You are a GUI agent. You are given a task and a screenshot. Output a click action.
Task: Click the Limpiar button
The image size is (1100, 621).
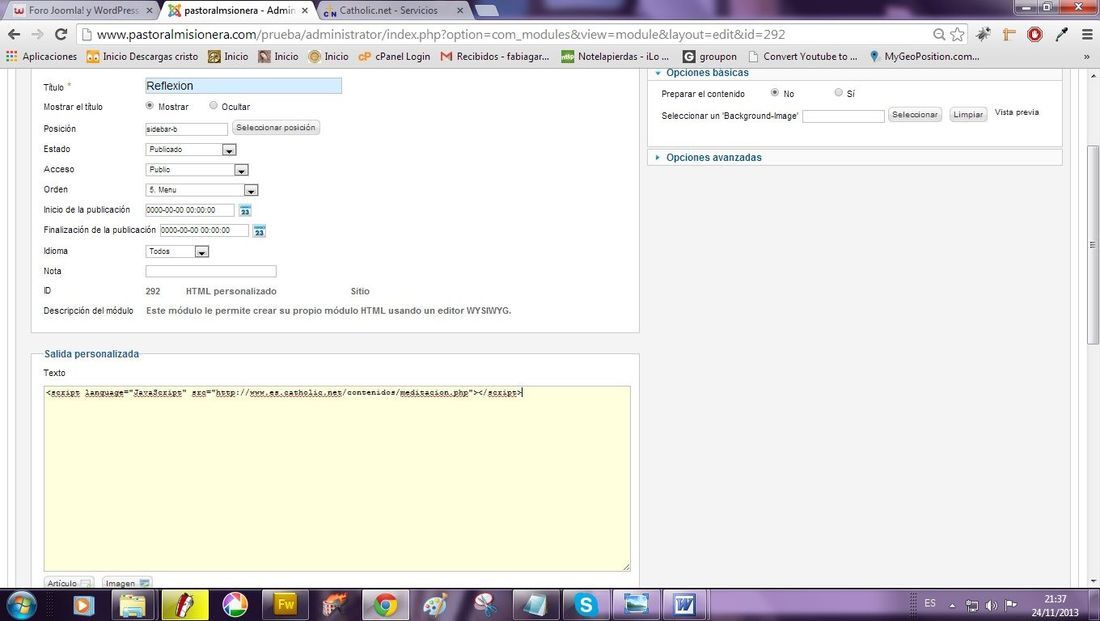(x=968, y=114)
